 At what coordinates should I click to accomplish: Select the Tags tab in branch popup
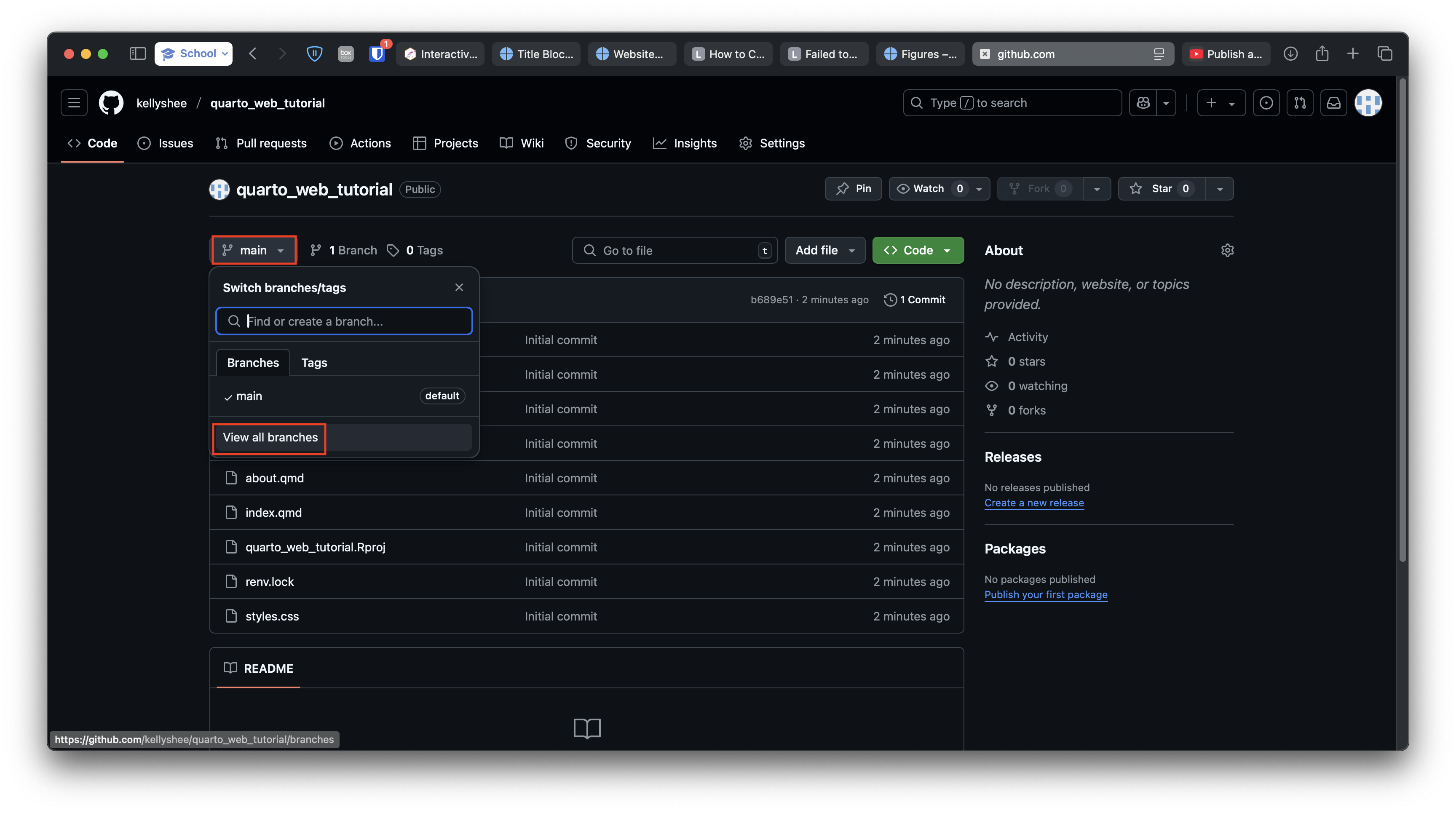tap(314, 363)
